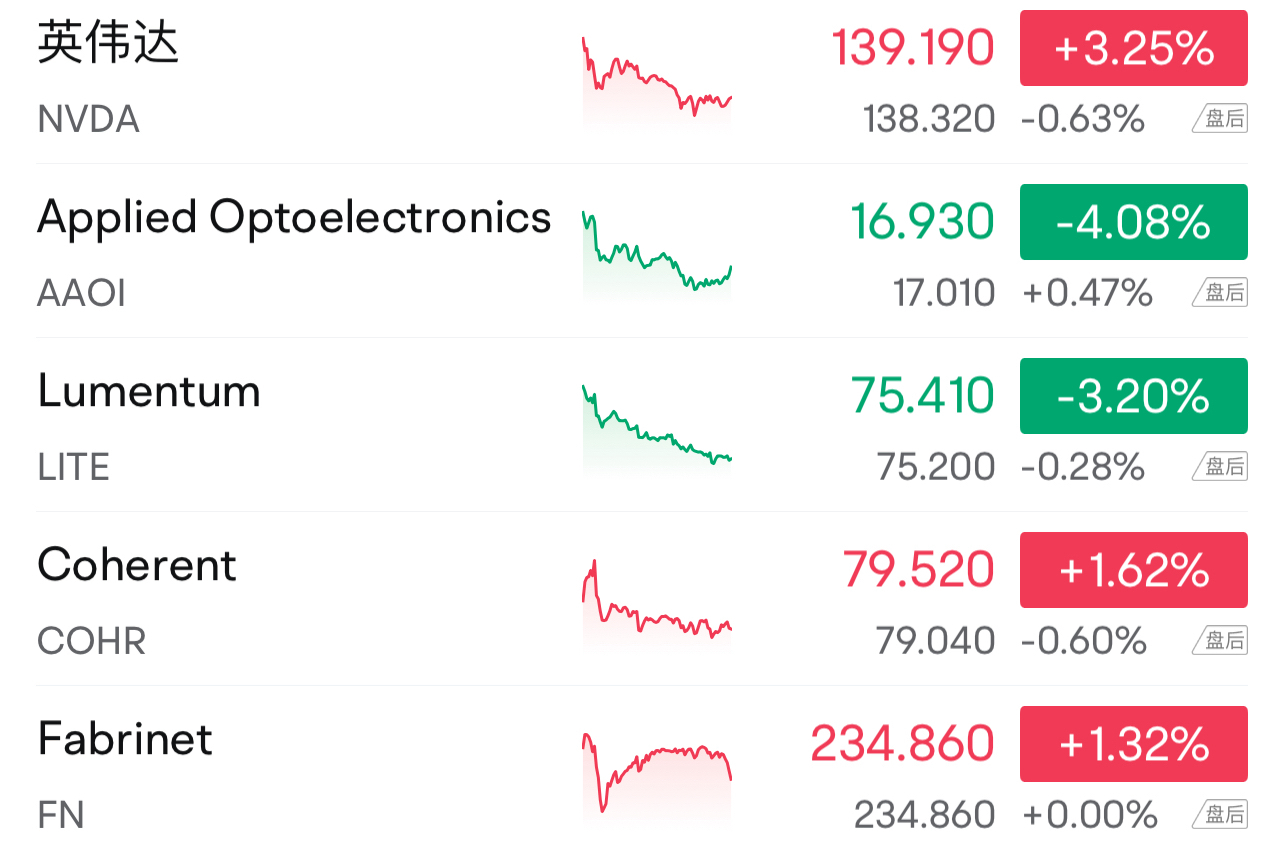Select the Fabrinet price 234.860
Image resolution: width=1284 pixels, height=846 pixels.
[902, 744]
